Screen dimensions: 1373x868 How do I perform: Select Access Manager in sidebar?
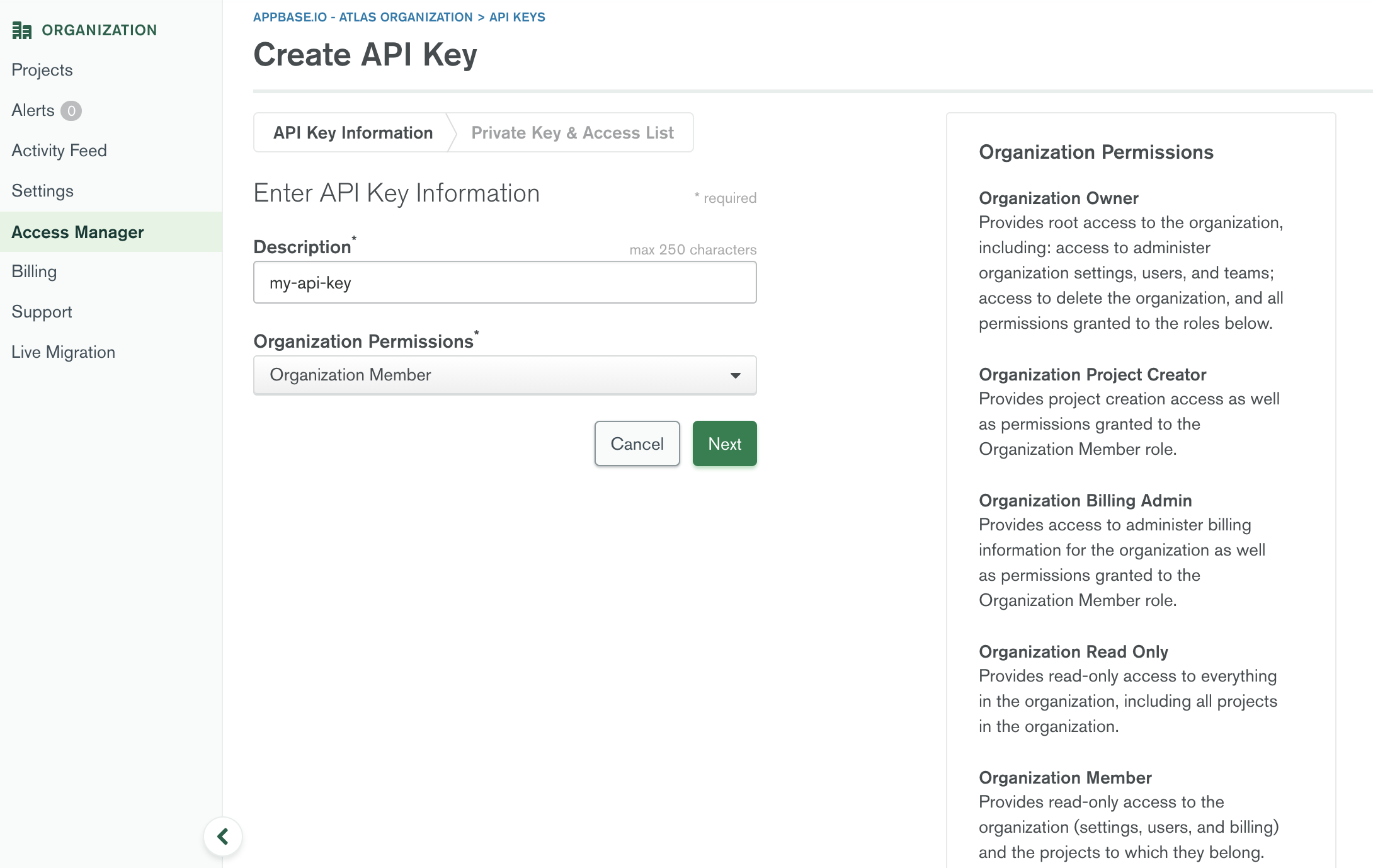(77, 232)
